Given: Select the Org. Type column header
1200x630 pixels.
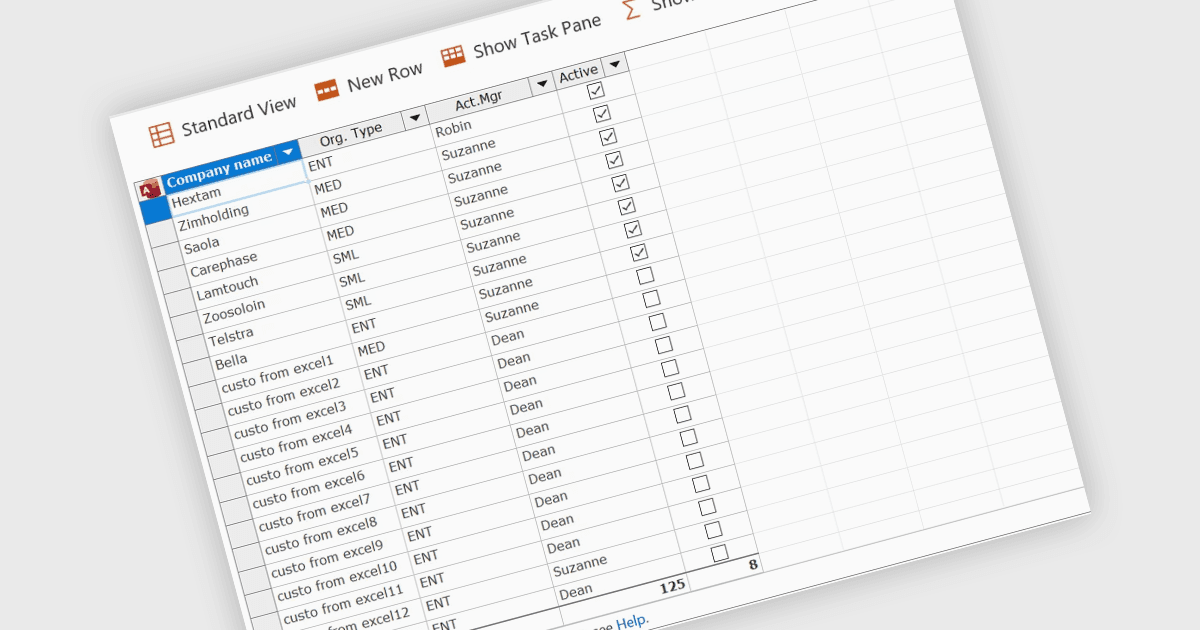Looking at the screenshot, I should 364,132.
